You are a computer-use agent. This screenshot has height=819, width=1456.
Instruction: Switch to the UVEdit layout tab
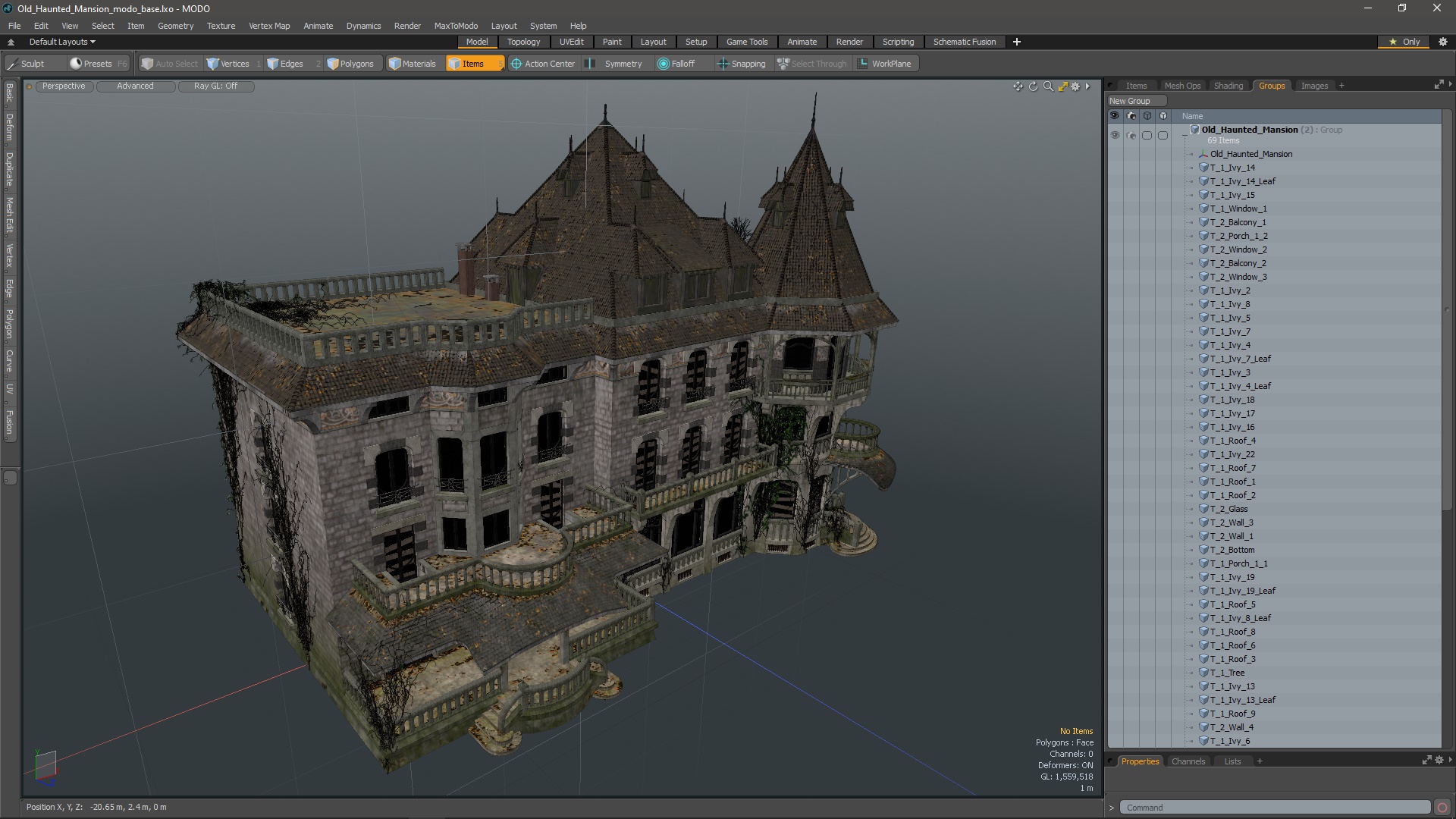click(x=571, y=42)
